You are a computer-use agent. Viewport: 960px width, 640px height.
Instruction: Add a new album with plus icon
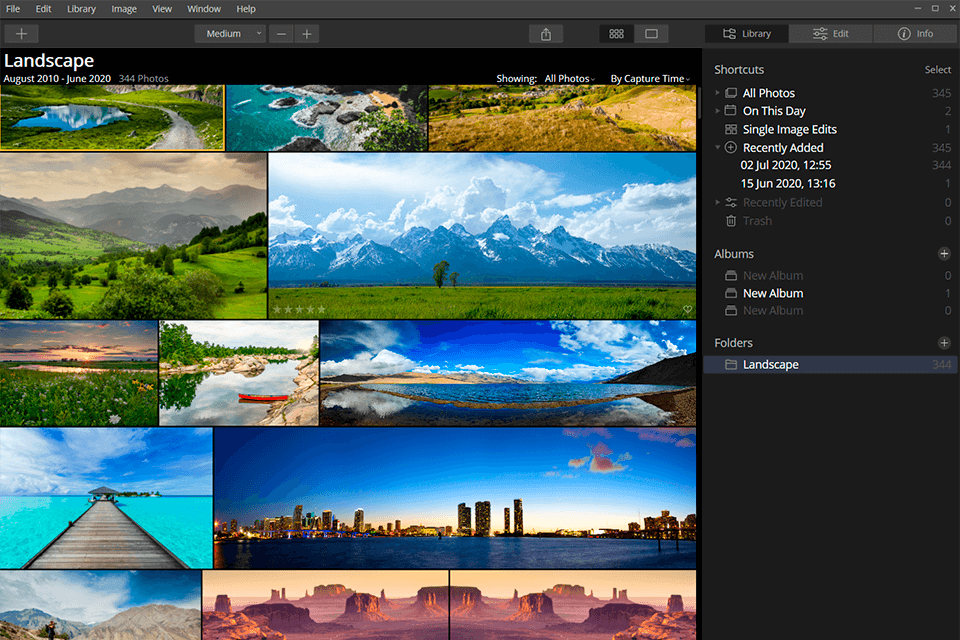(944, 254)
